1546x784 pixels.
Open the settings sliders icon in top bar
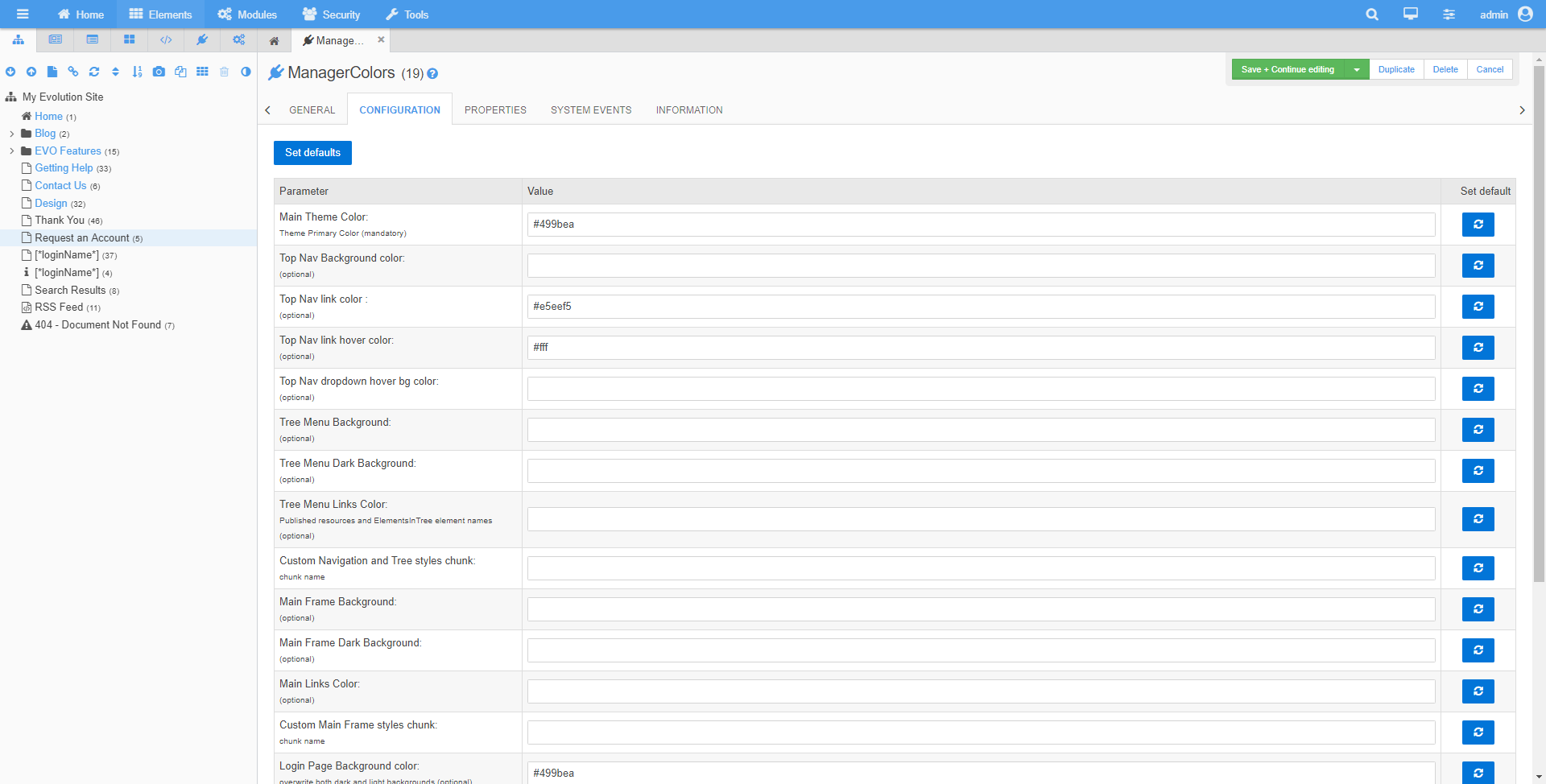pyautogui.click(x=1449, y=14)
